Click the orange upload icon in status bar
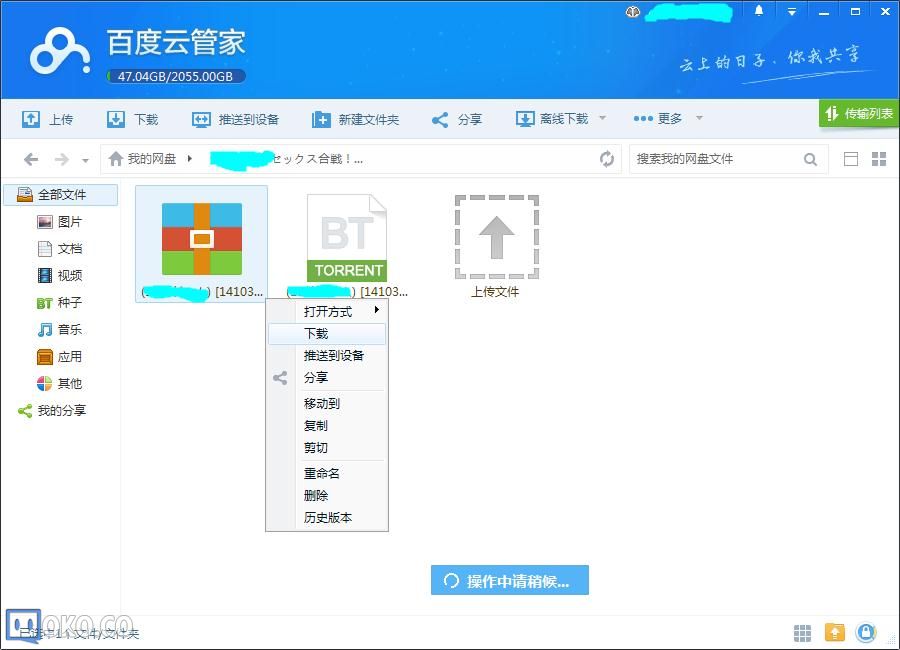Image resolution: width=900 pixels, height=650 pixels. pos(835,632)
